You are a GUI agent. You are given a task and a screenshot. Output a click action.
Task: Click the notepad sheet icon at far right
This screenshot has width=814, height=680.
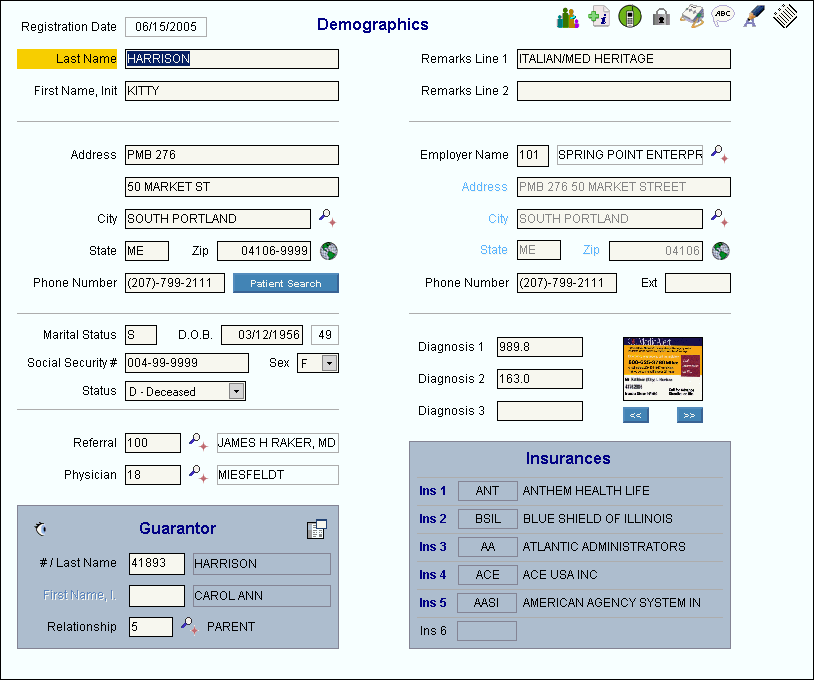click(784, 16)
